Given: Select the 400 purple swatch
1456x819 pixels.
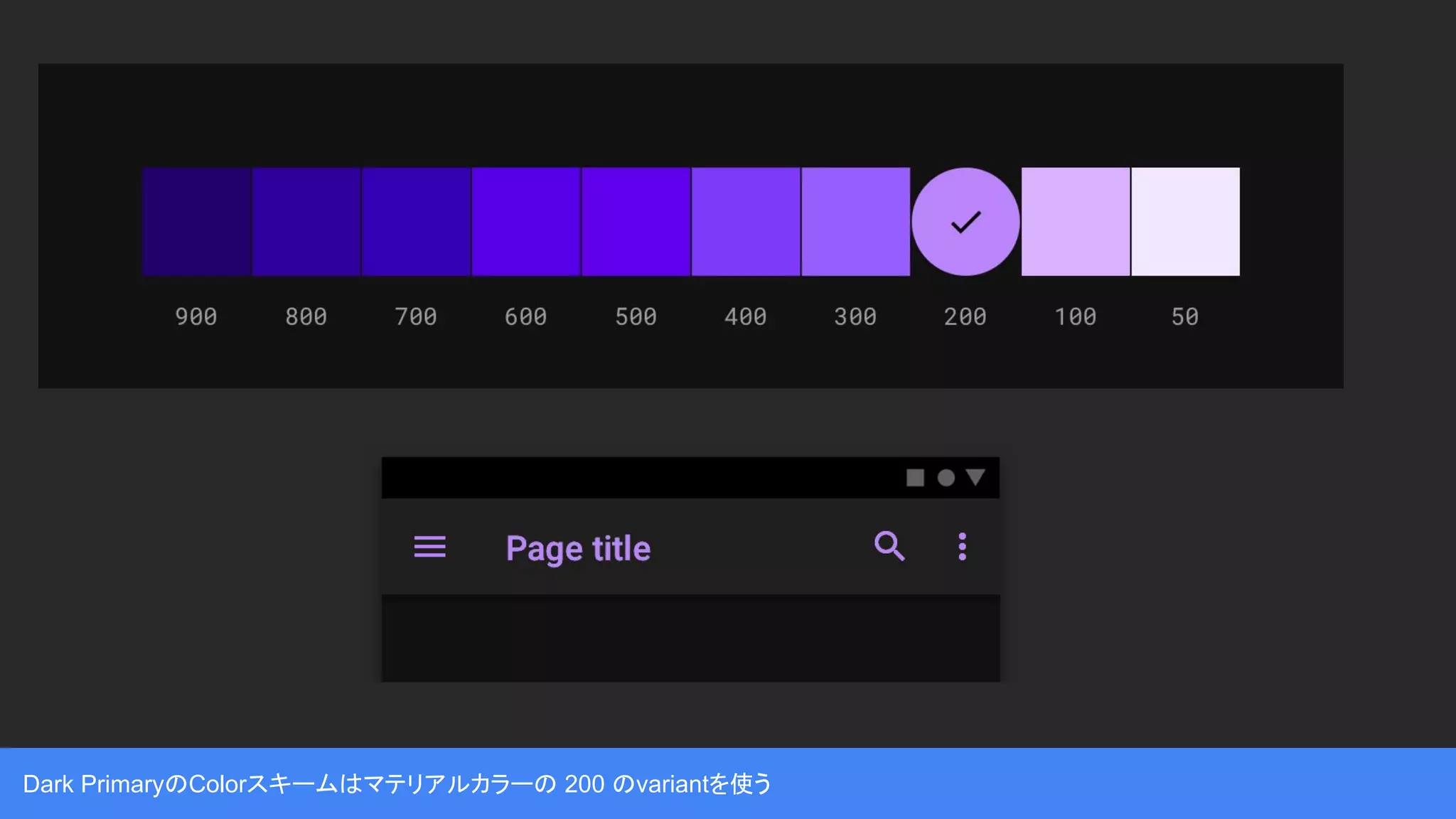Looking at the screenshot, I should click(x=746, y=222).
